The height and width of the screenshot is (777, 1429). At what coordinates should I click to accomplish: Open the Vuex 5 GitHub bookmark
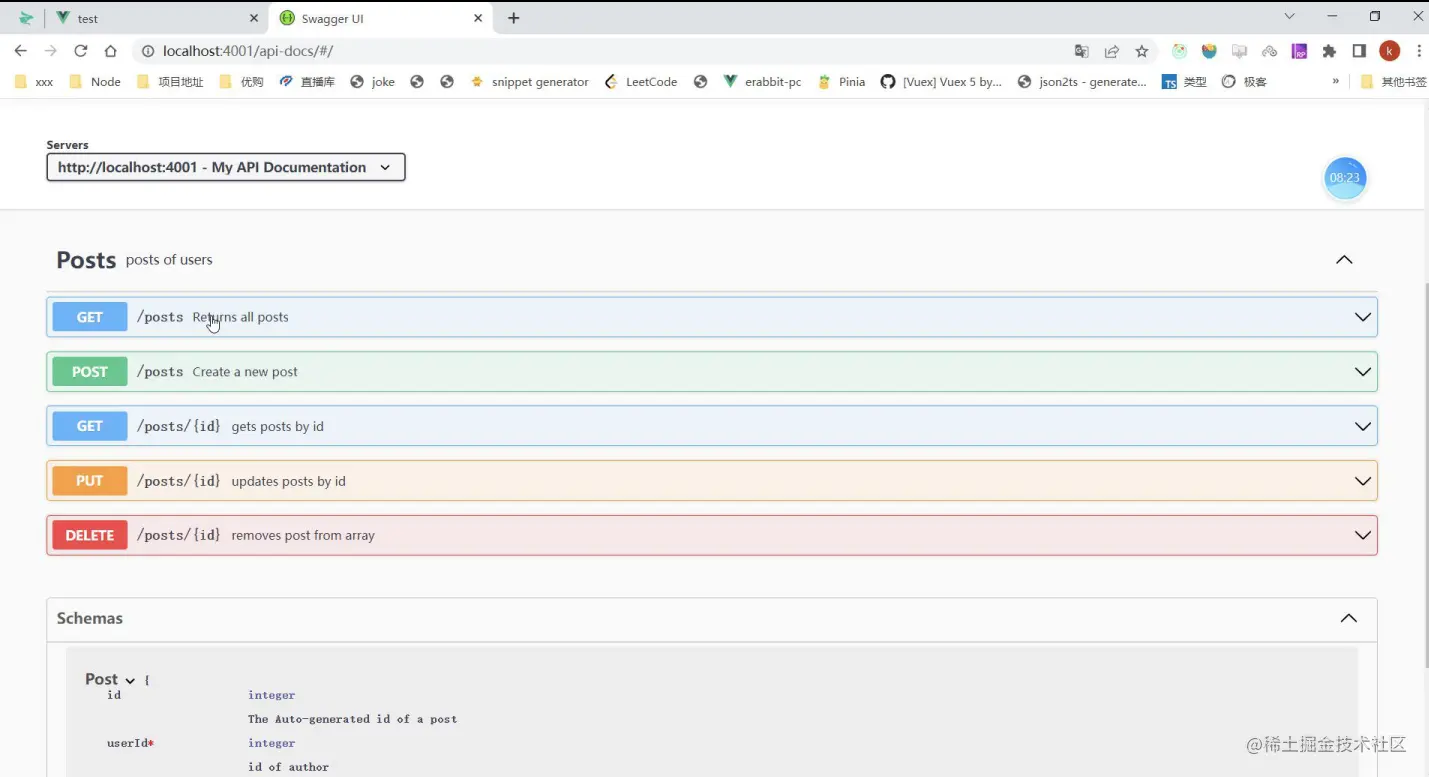[941, 82]
